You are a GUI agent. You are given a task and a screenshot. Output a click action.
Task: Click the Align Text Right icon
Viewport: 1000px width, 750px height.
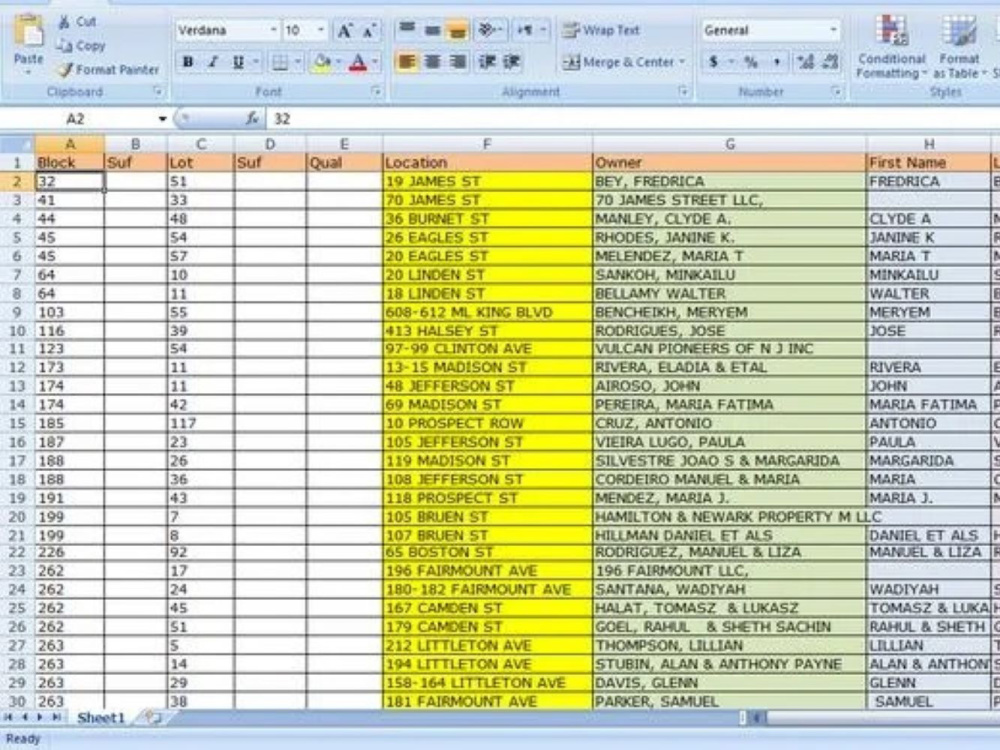[457, 62]
